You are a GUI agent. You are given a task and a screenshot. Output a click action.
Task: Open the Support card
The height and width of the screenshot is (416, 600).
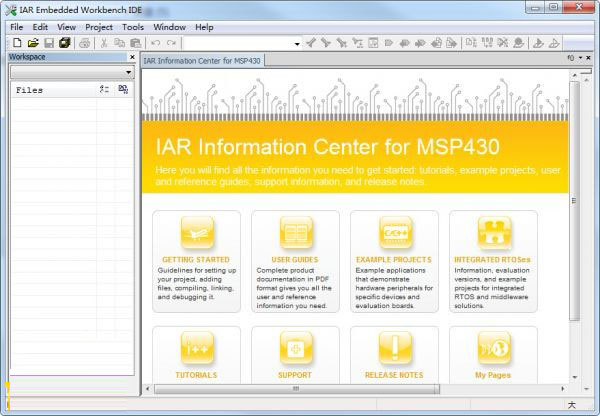tap(295, 355)
